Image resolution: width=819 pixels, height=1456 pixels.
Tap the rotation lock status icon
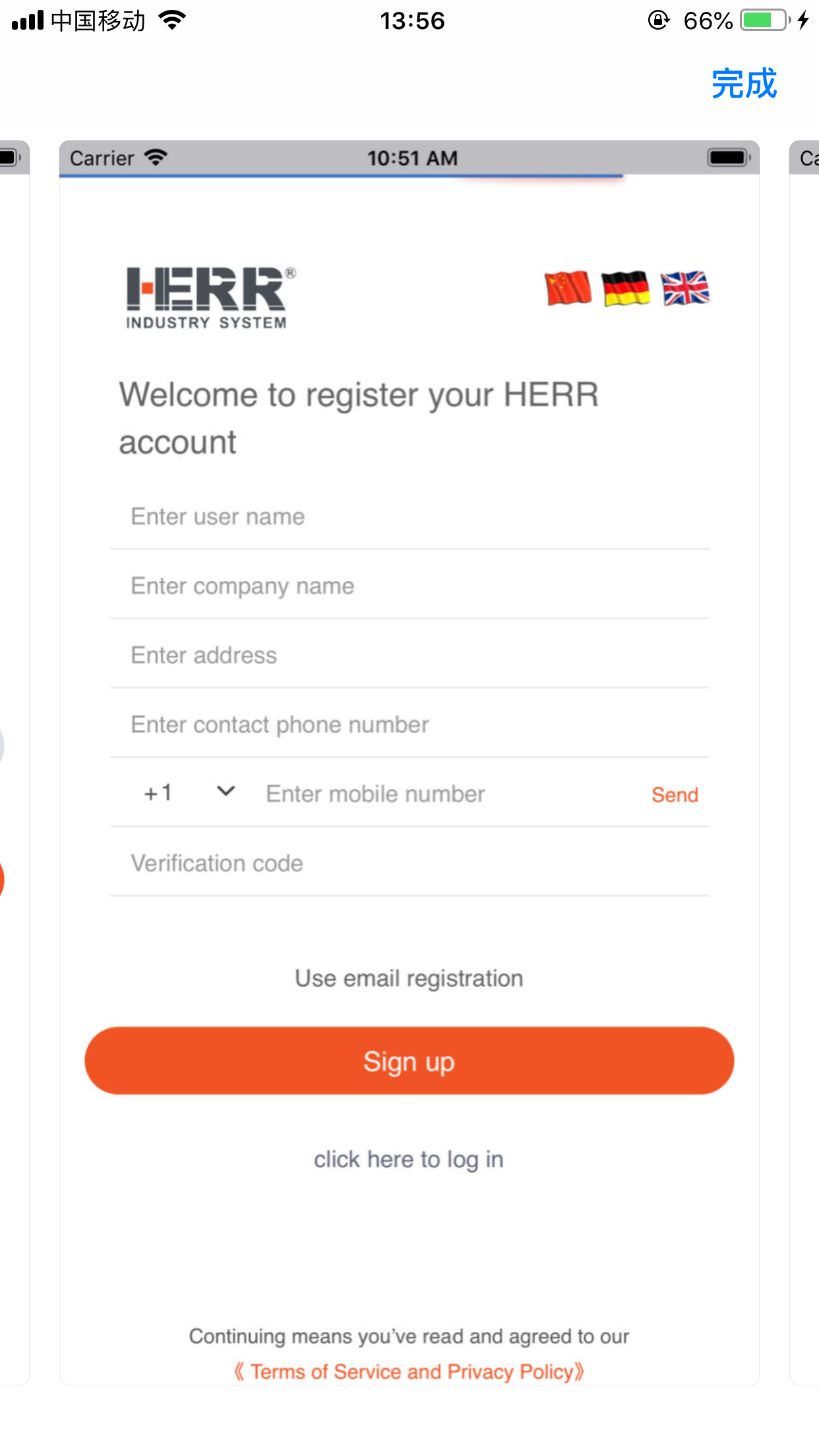[658, 20]
